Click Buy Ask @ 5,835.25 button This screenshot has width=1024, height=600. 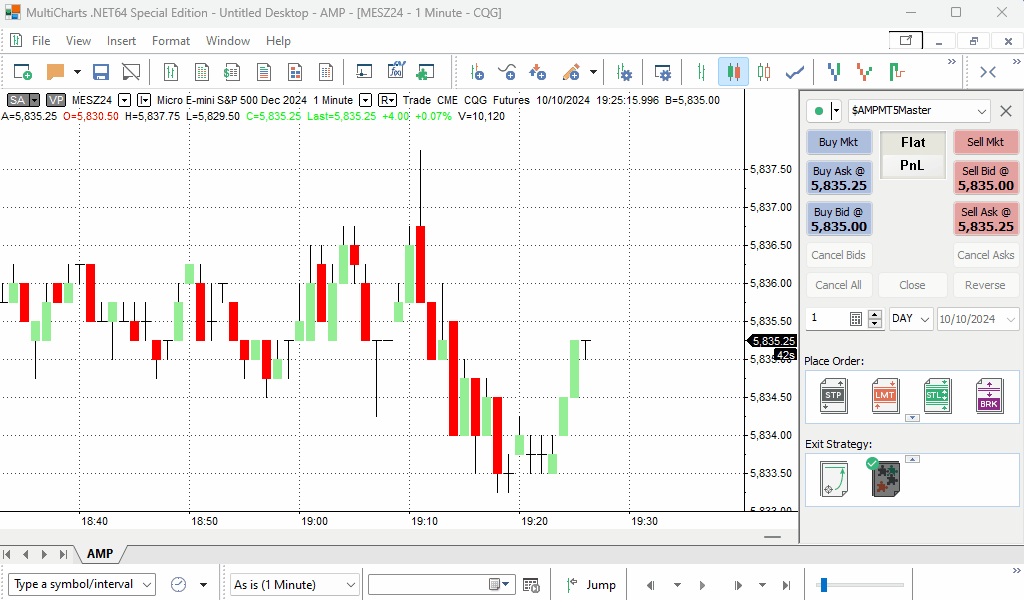[x=839, y=178]
